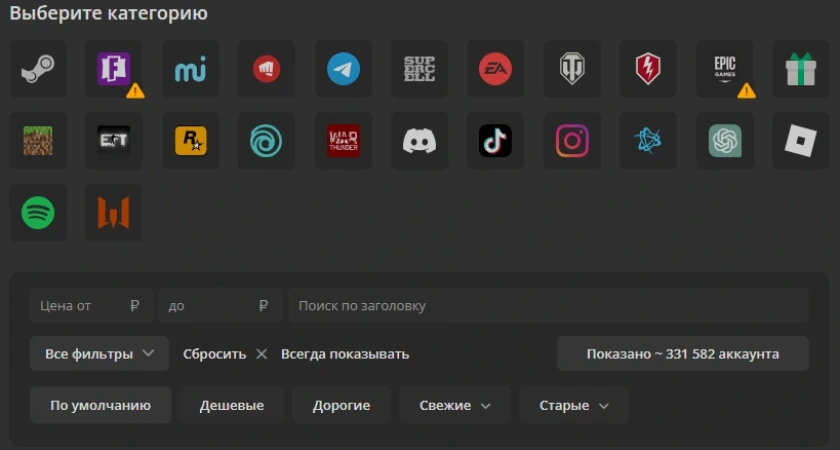Select the World of Tanks category
This screenshot has height=450, width=840.
(x=572, y=69)
